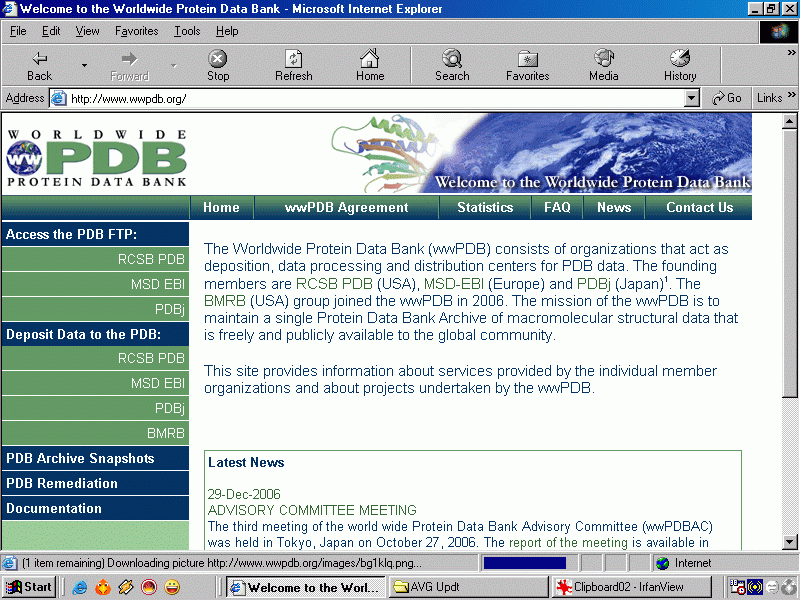Click the Forward arrow button
The width and height of the screenshot is (800, 600).
(129, 66)
